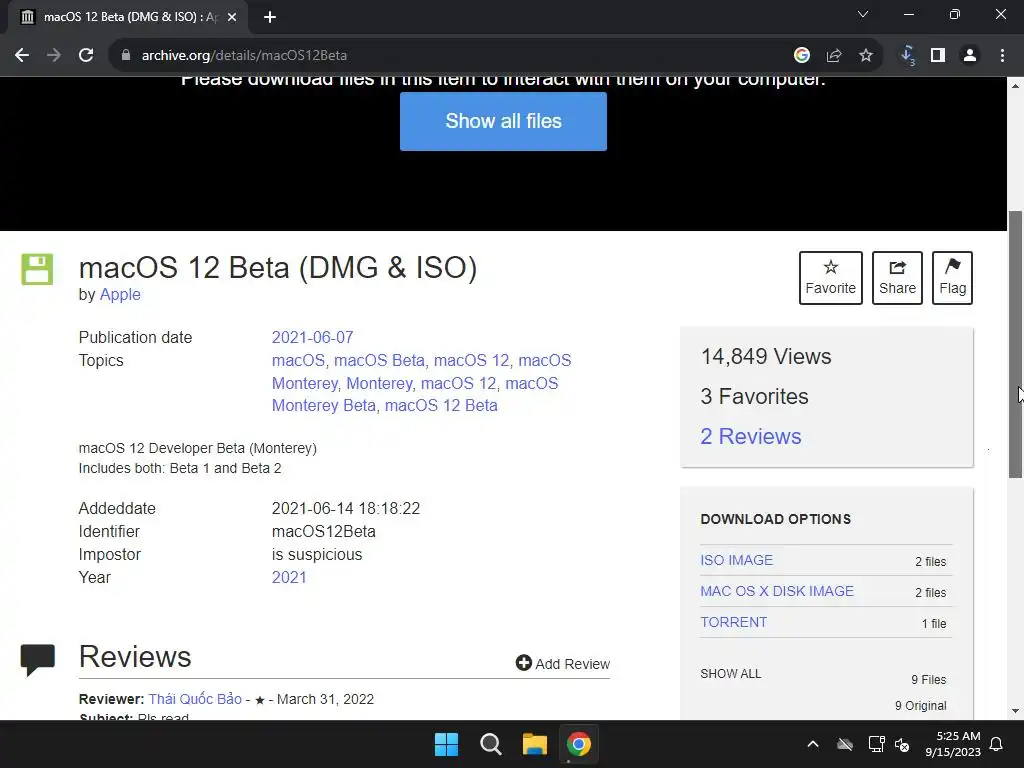Click the network display tray icon
The height and width of the screenshot is (768, 1024).
(x=876, y=744)
